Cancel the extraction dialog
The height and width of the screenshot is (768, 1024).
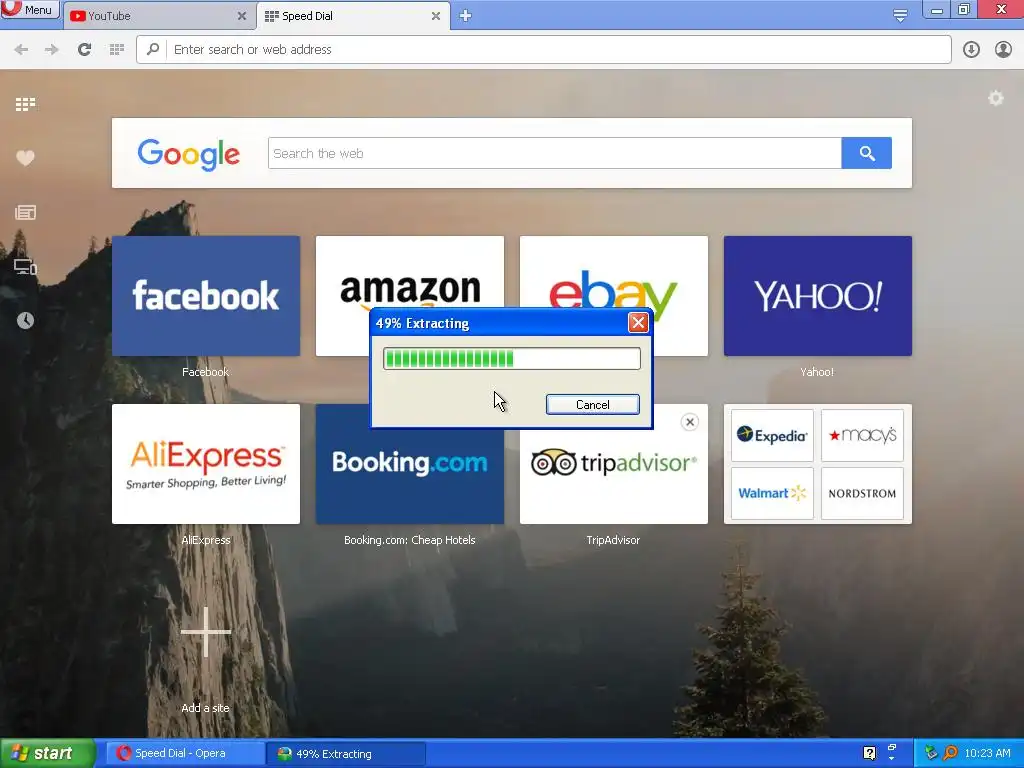(592, 405)
